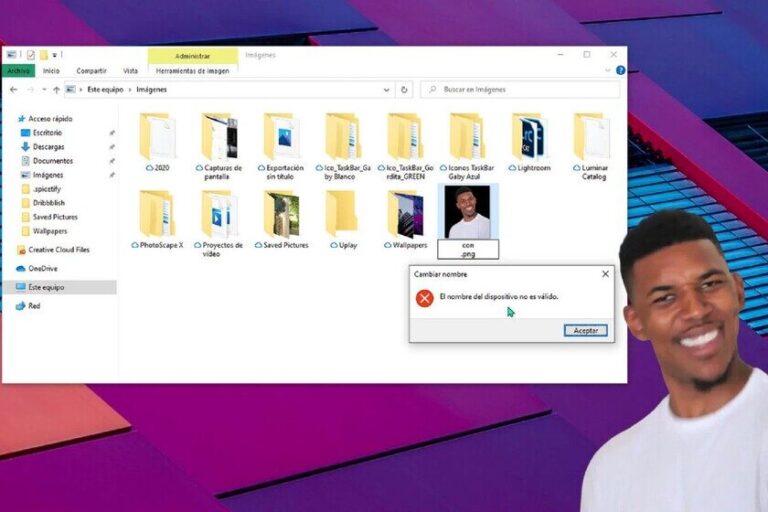Open the Archivo menu

19,71
